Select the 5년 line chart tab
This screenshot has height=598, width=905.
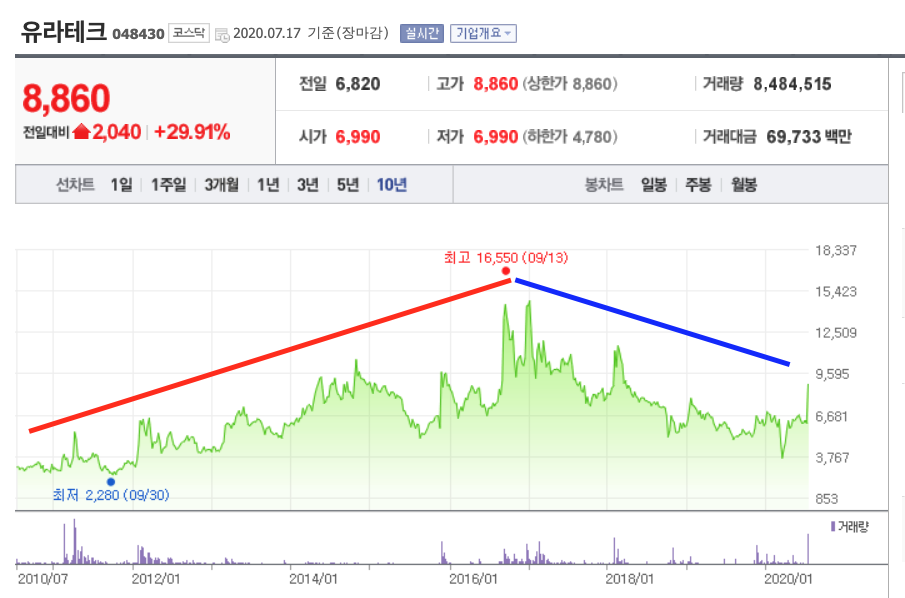[x=348, y=185]
